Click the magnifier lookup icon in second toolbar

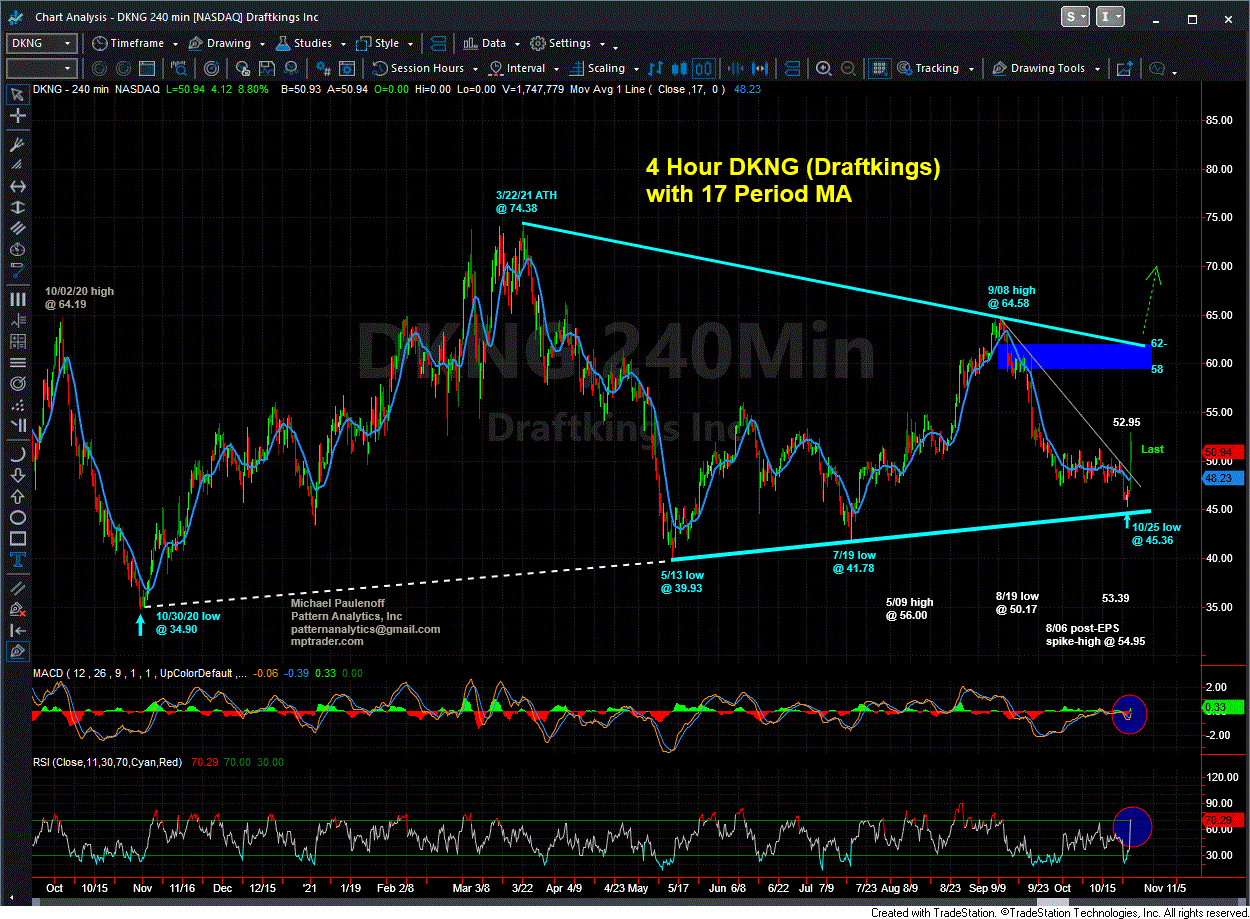(178, 68)
